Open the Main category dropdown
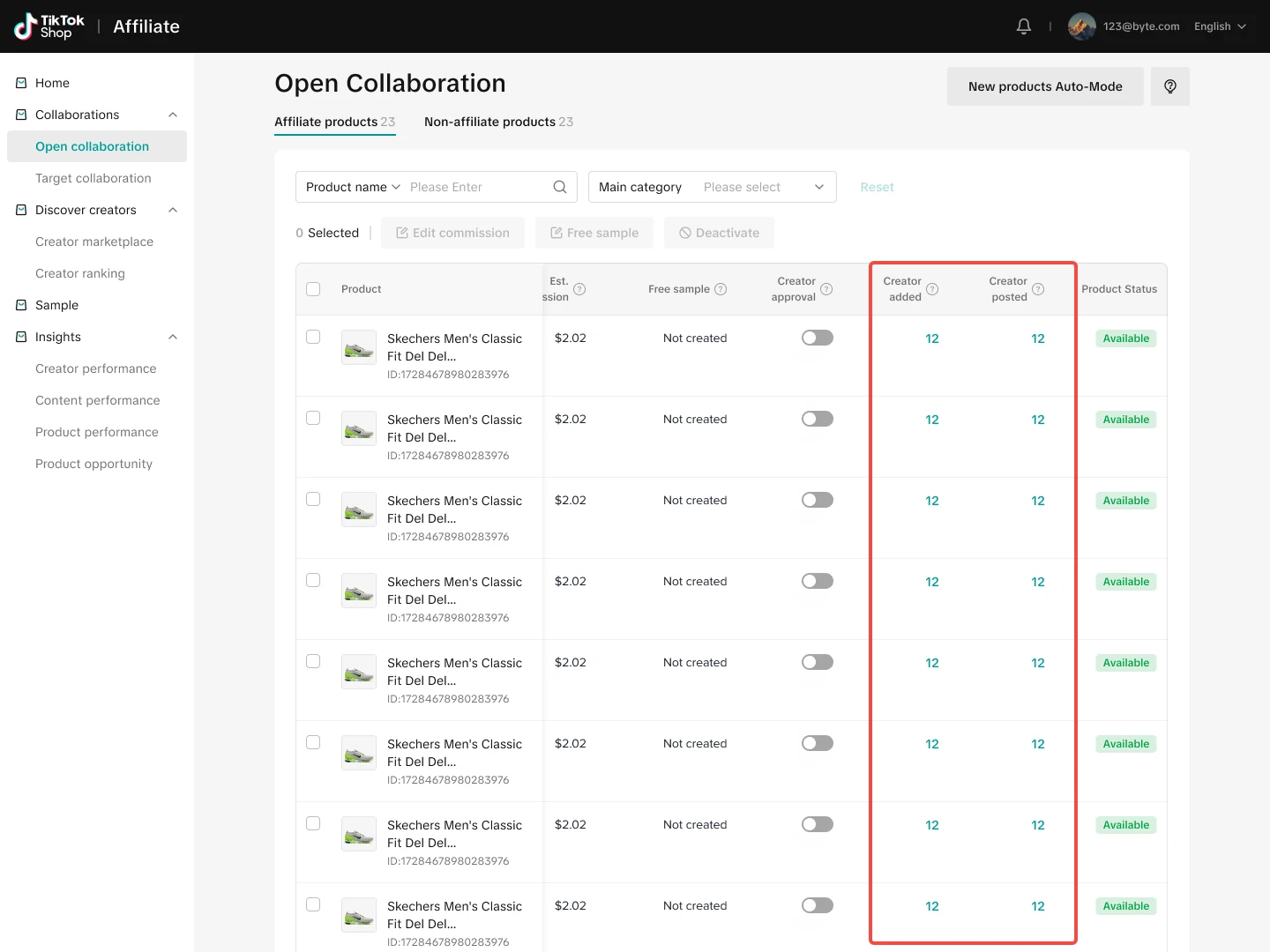The image size is (1270, 952). point(712,187)
